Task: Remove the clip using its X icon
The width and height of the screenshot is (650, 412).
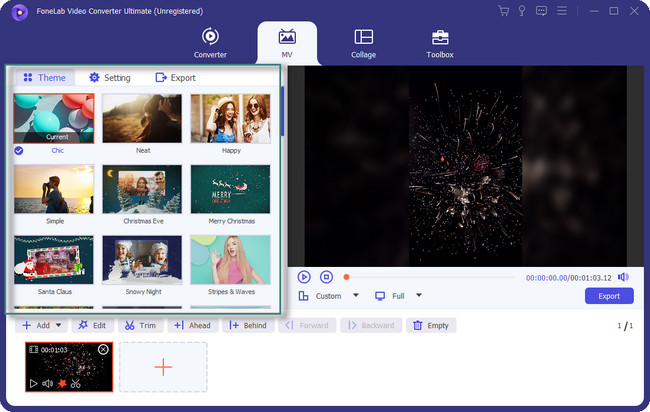Action: click(x=103, y=349)
